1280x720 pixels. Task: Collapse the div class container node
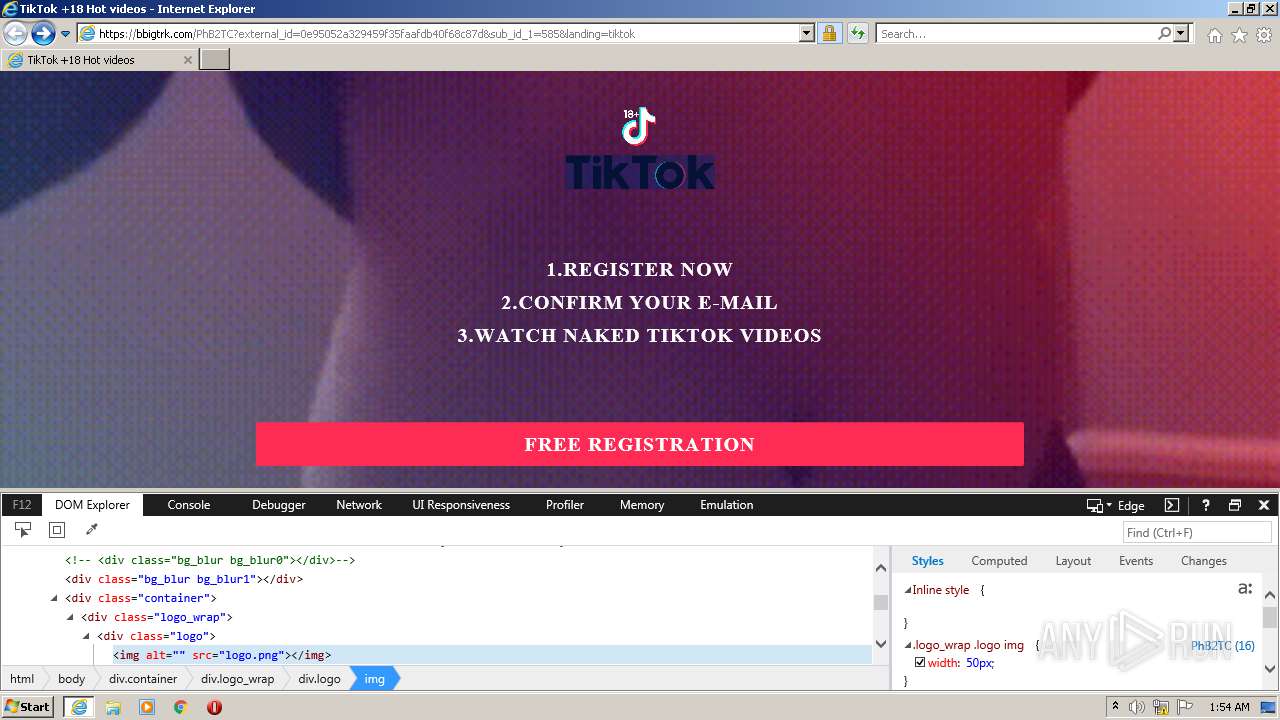click(x=54, y=598)
